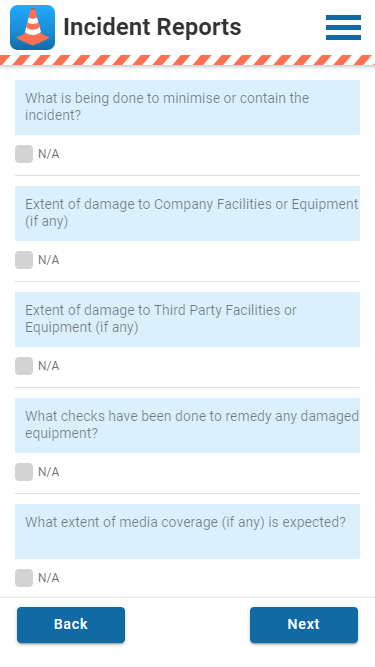
Task: Open the hamburger menu icon
Action: point(343,28)
